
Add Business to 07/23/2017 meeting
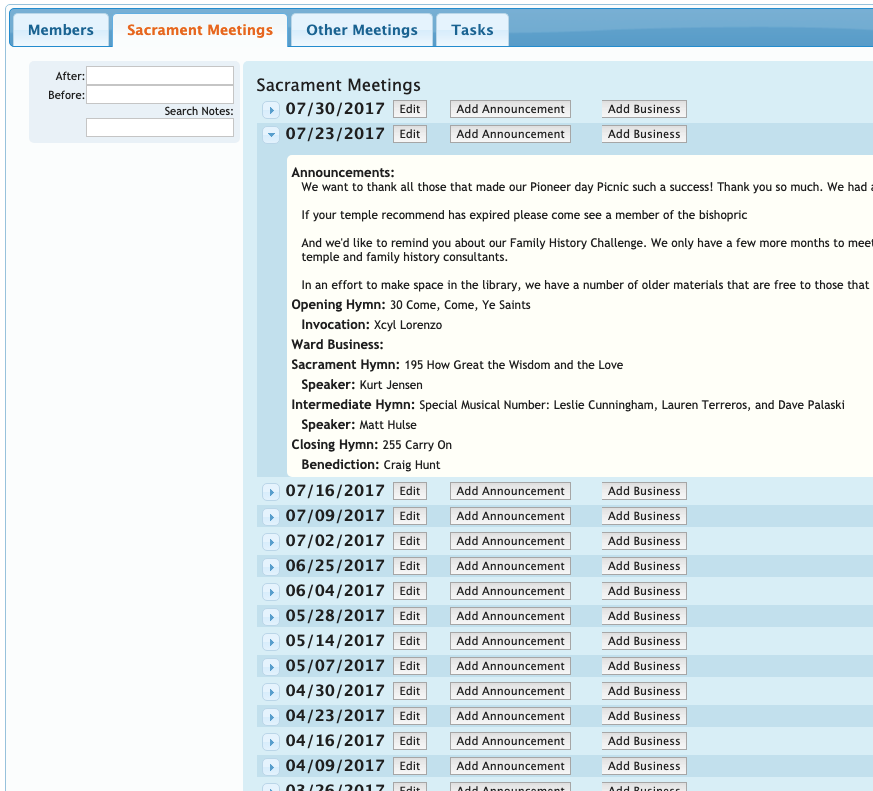click(x=644, y=134)
